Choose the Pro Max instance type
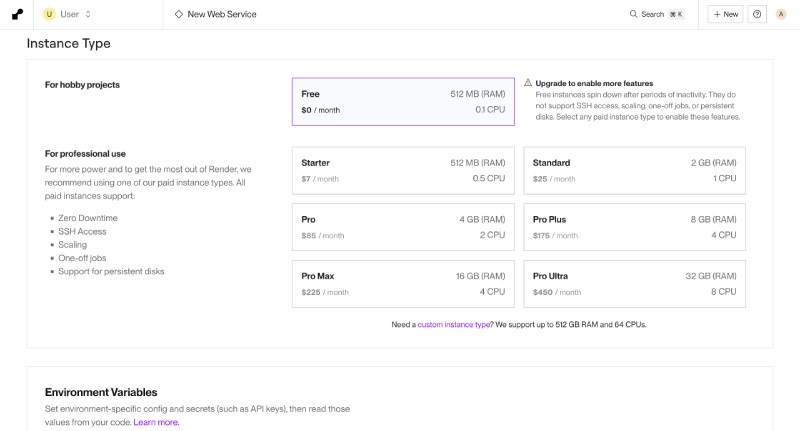 (x=403, y=284)
